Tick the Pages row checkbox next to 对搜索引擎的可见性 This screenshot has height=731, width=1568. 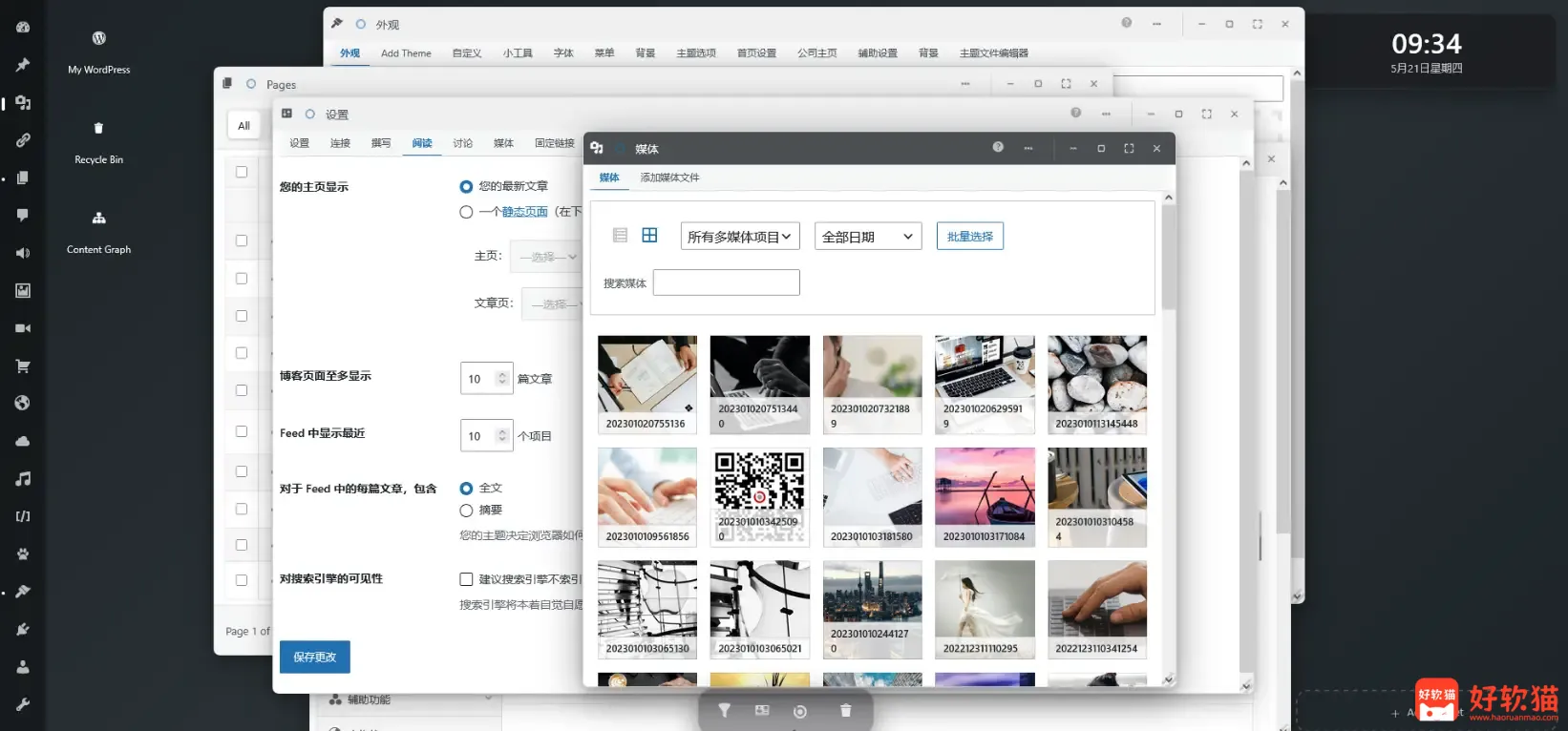click(242, 580)
